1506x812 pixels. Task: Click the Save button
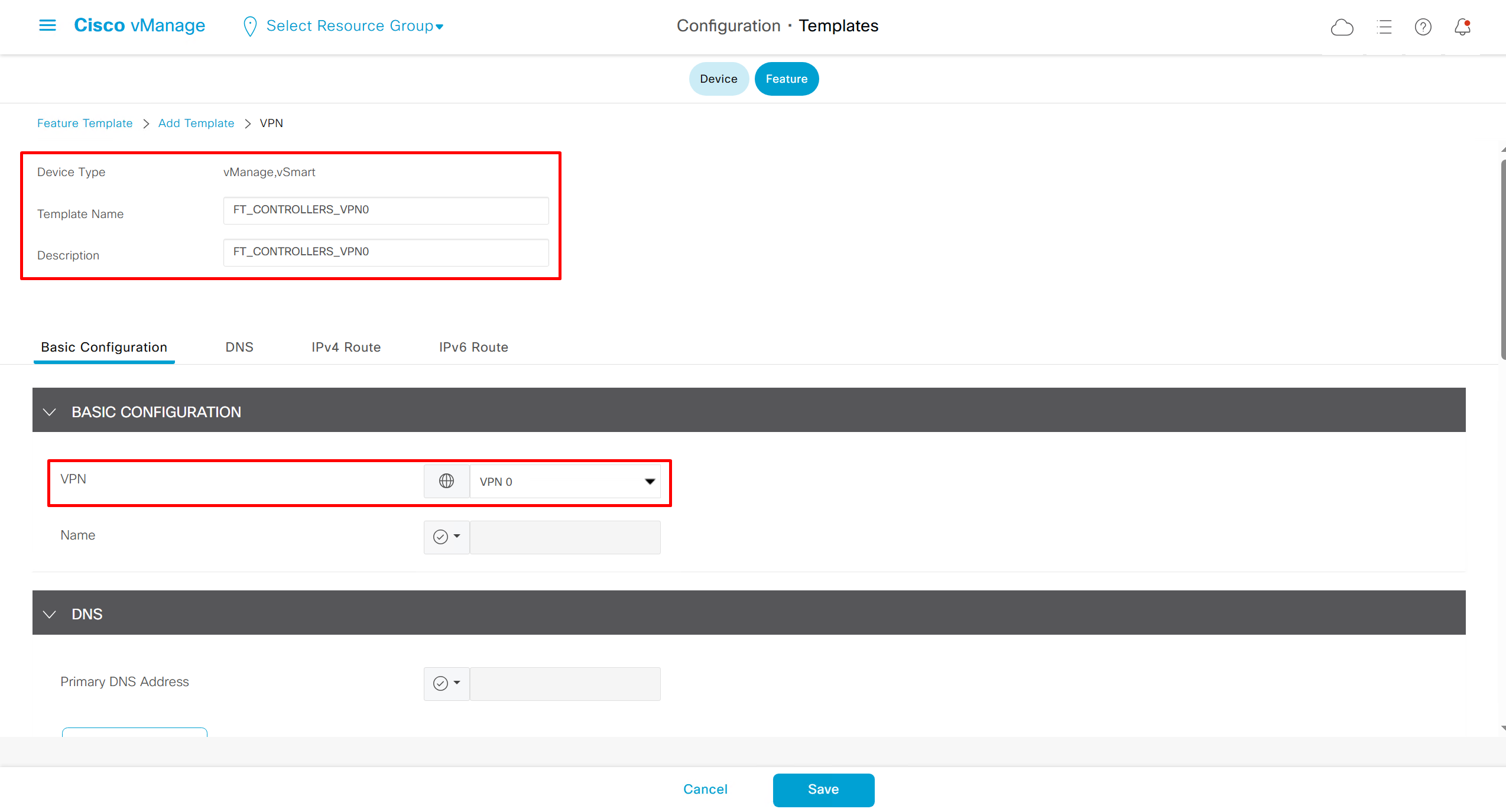click(x=823, y=790)
